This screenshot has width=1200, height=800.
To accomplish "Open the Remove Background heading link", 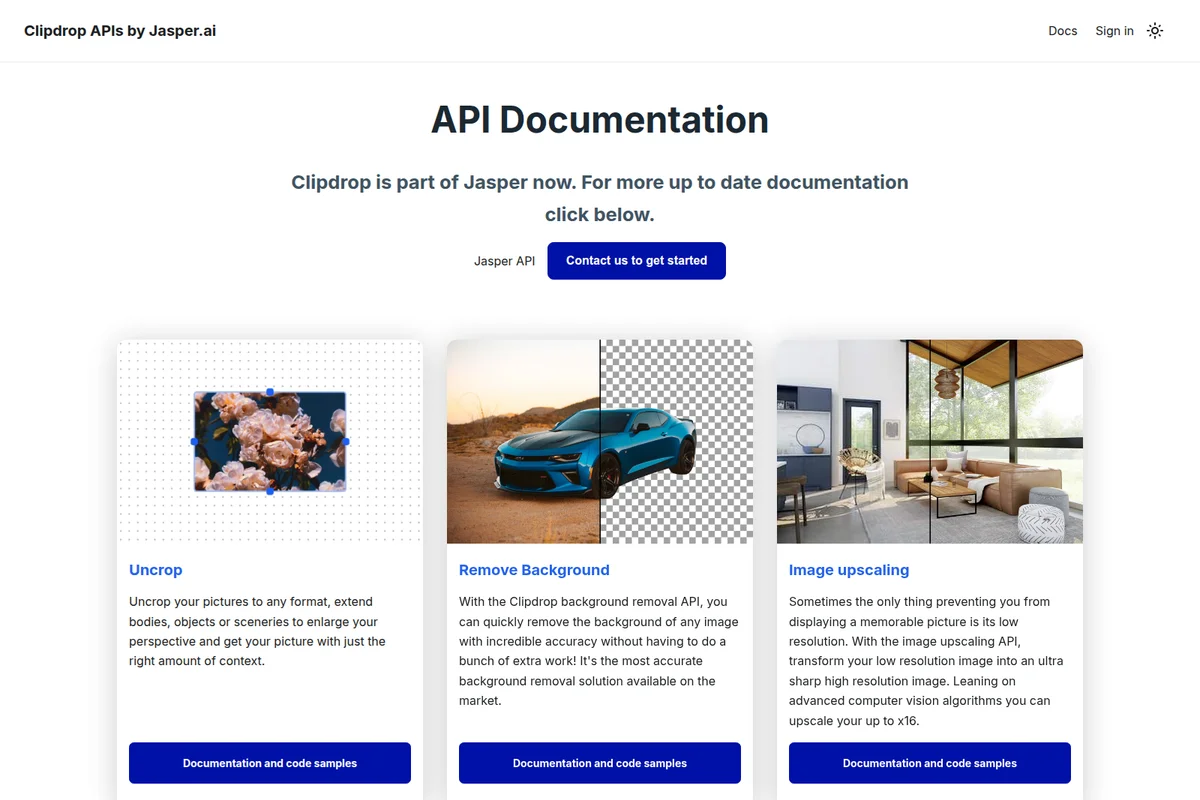I will coord(534,570).
